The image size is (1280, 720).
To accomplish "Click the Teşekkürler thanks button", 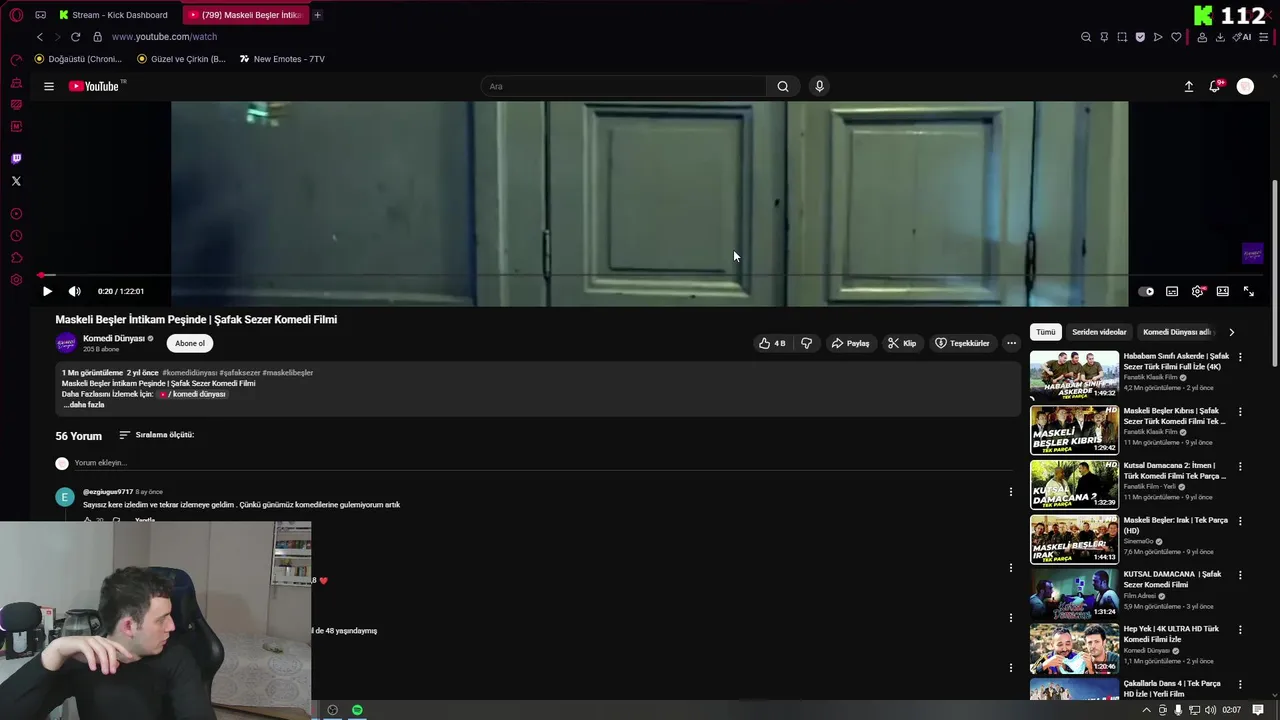I will tap(962, 343).
